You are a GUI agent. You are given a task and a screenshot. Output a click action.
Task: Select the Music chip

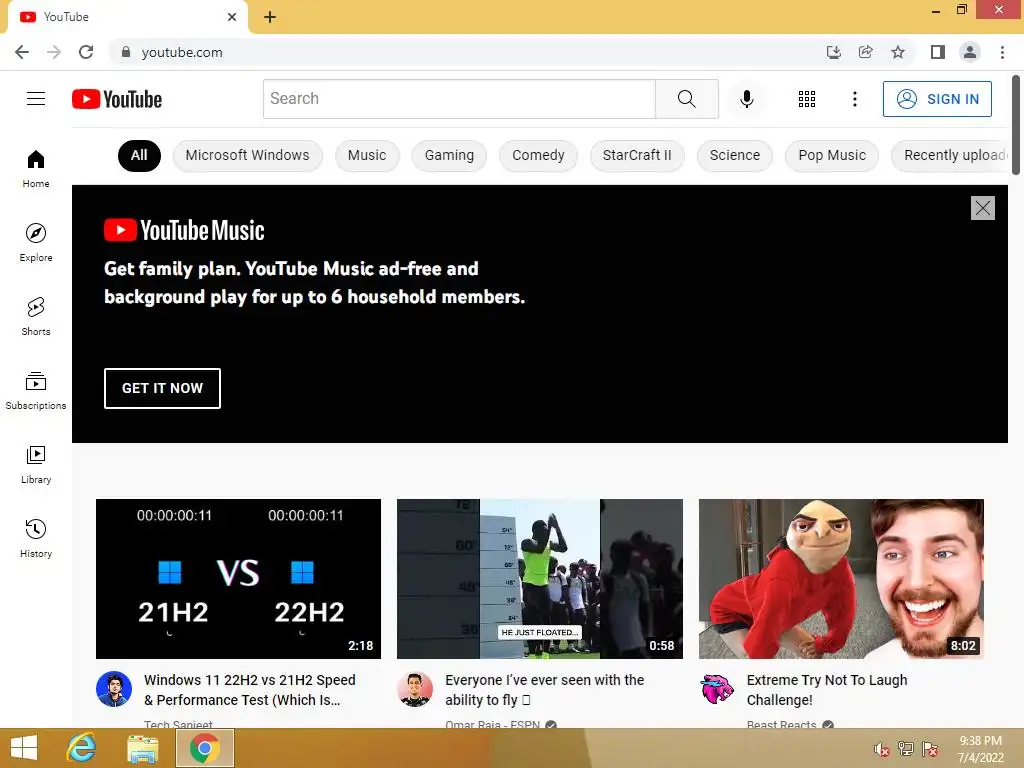pyautogui.click(x=367, y=155)
